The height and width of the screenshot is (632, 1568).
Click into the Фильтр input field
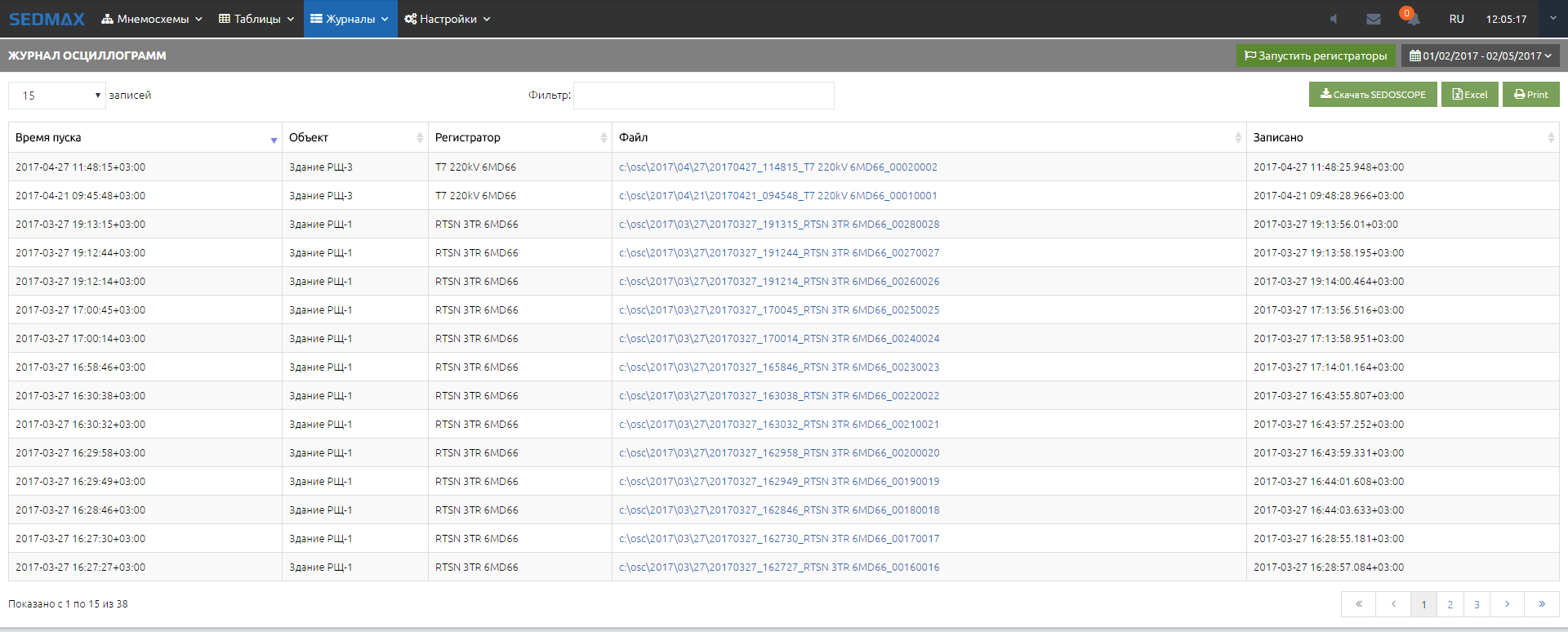coord(703,96)
